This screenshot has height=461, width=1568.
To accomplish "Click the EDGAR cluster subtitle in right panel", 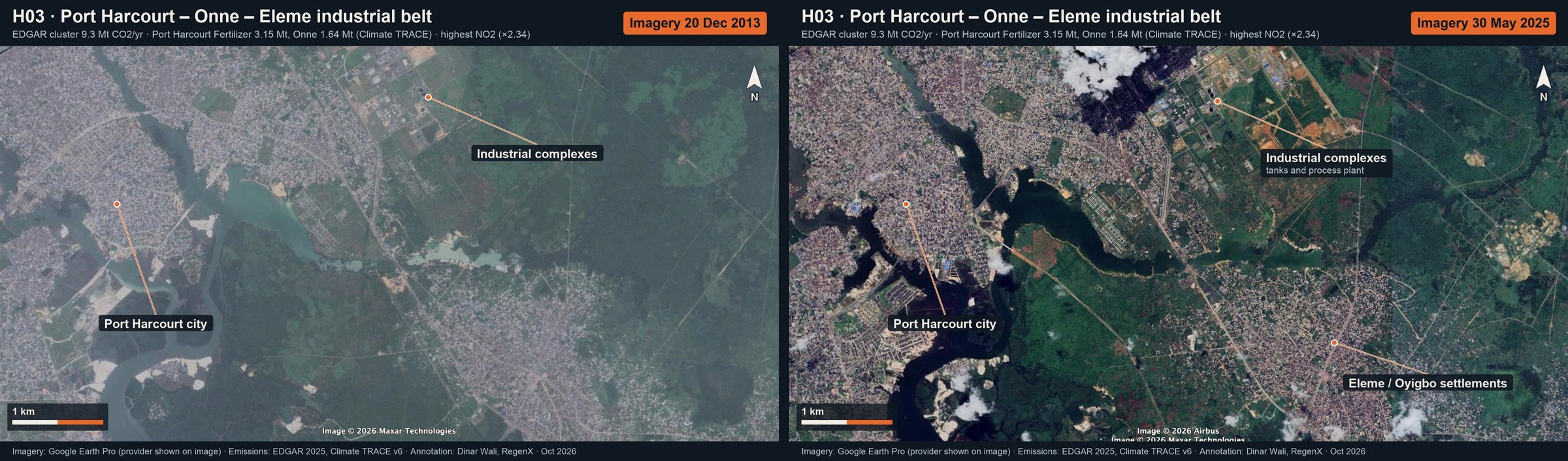I will click(1060, 35).
